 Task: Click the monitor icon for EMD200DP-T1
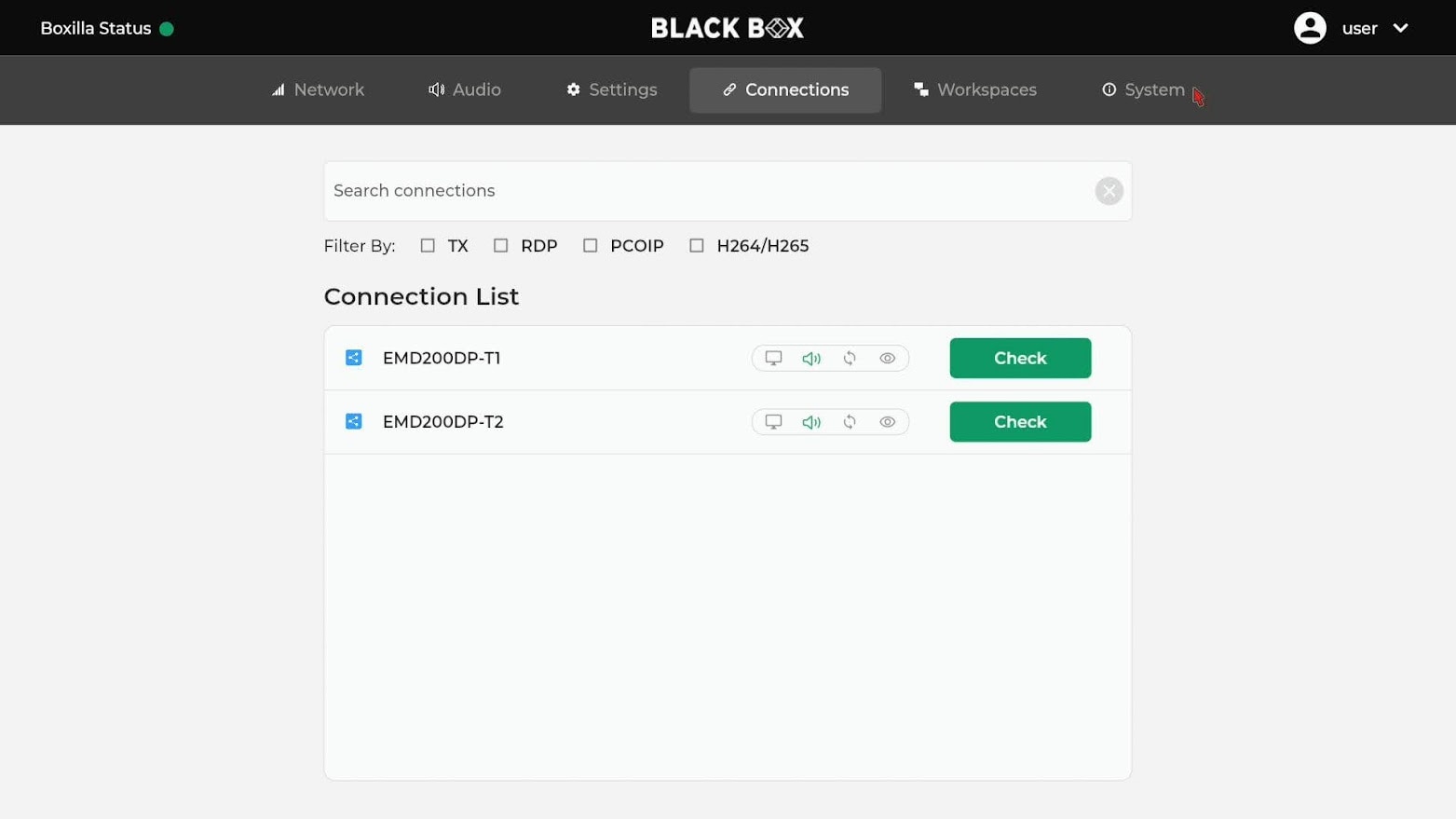773,358
